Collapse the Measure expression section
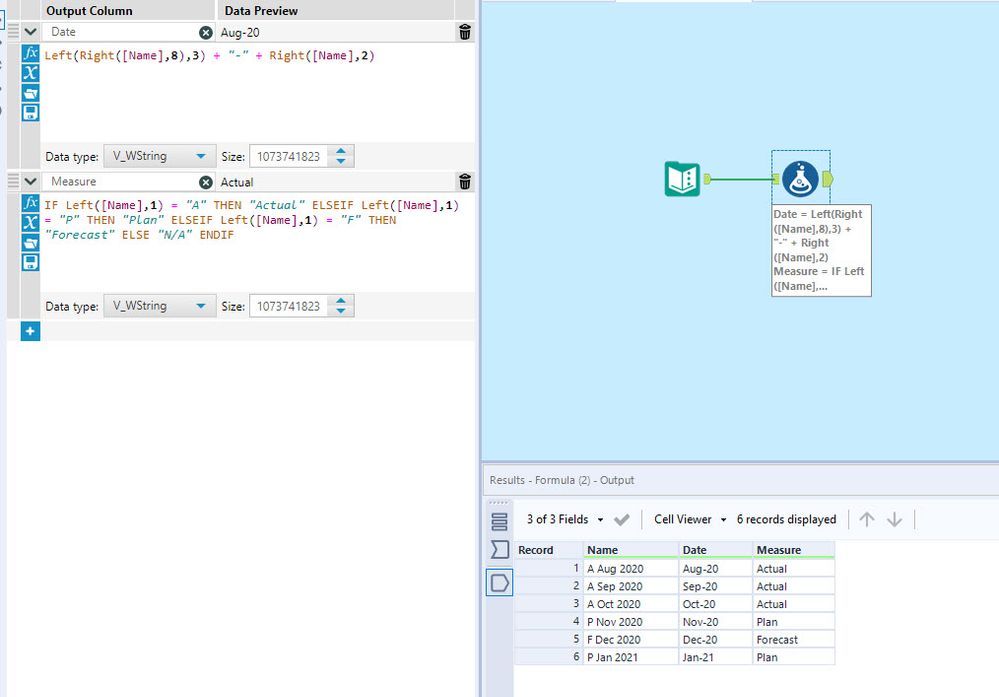This screenshot has height=697, width=999. tap(30, 181)
